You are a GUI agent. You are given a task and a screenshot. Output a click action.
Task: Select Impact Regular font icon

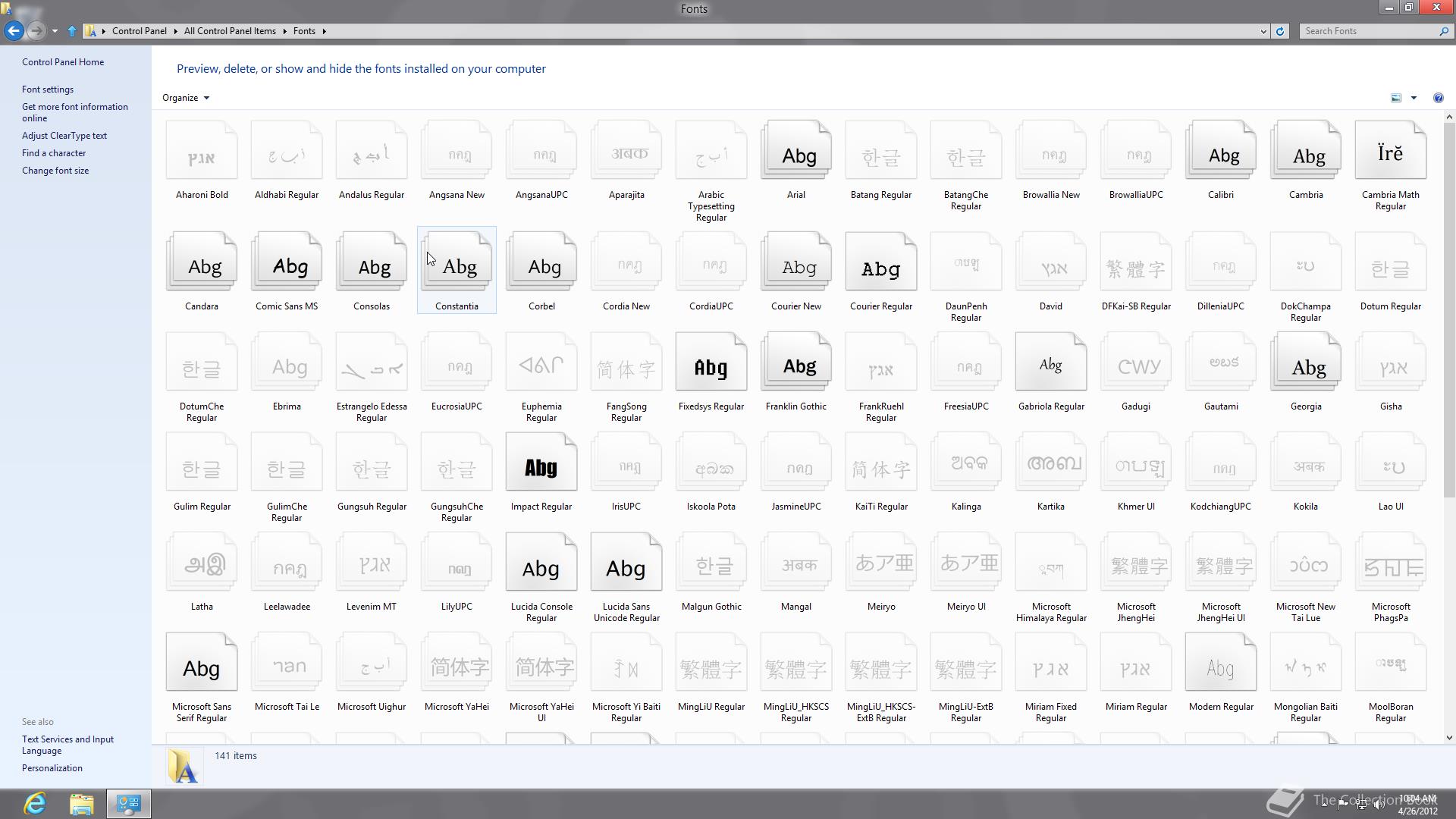coord(541,462)
